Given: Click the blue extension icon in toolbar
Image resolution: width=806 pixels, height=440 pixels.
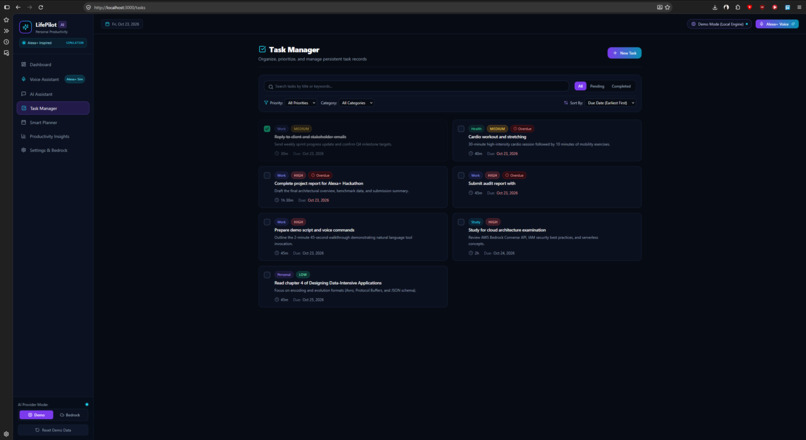Looking at the screenshot, I should click(787, 7).
